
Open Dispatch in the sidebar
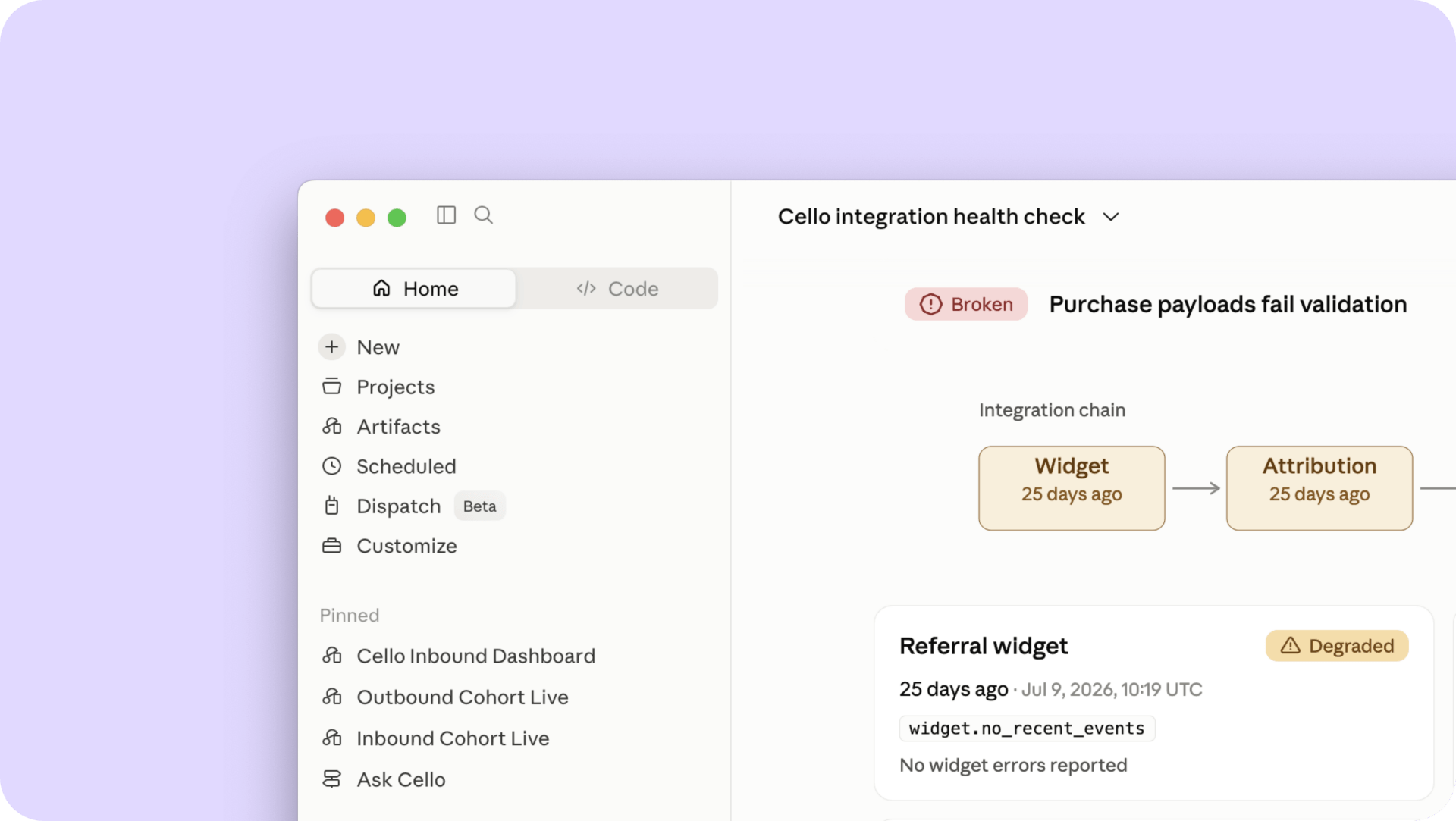coord(398,506)
